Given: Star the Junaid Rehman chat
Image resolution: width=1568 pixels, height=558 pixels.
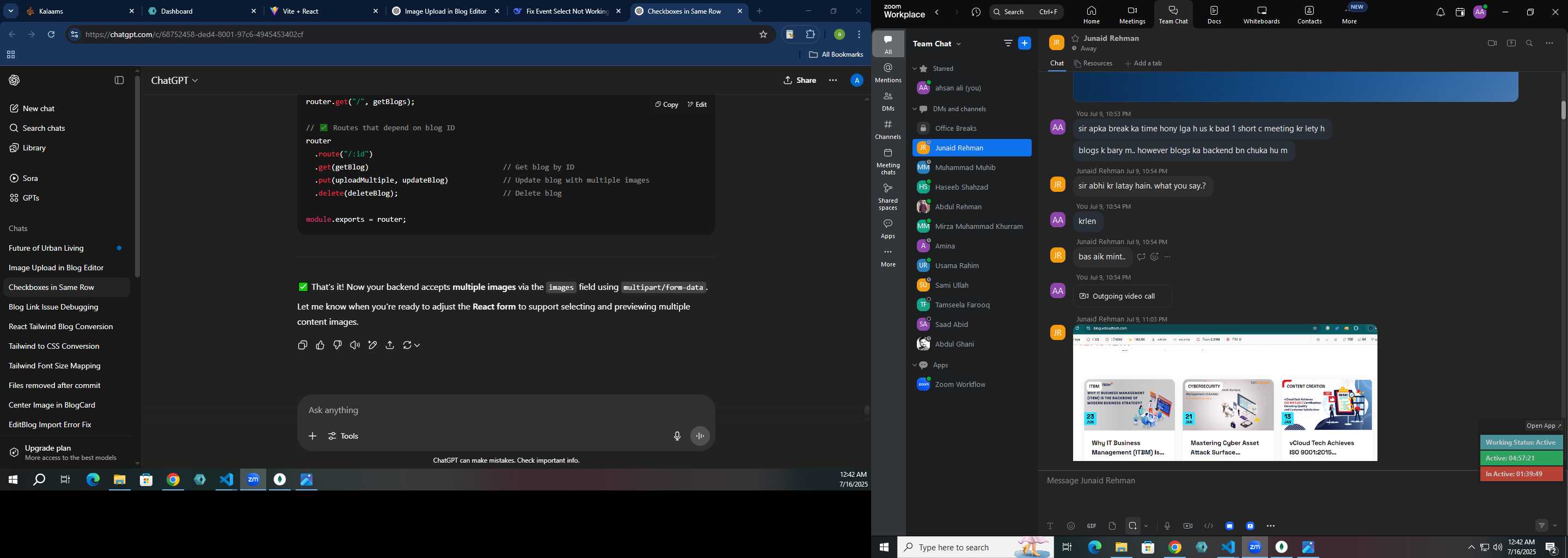Looking at the screenshot, I should pos(1076,38).
